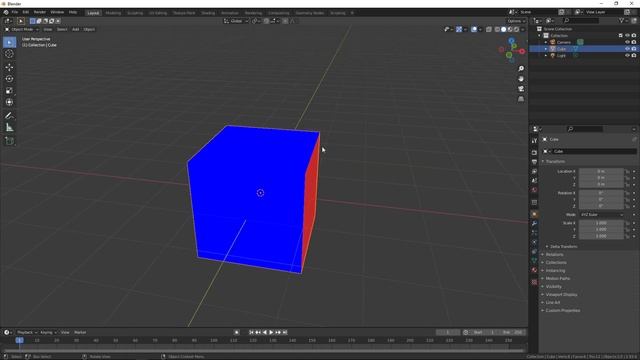Expand the Delta Transform panel
The width and height of the screenshot is (640, 360).
(563, 247)
